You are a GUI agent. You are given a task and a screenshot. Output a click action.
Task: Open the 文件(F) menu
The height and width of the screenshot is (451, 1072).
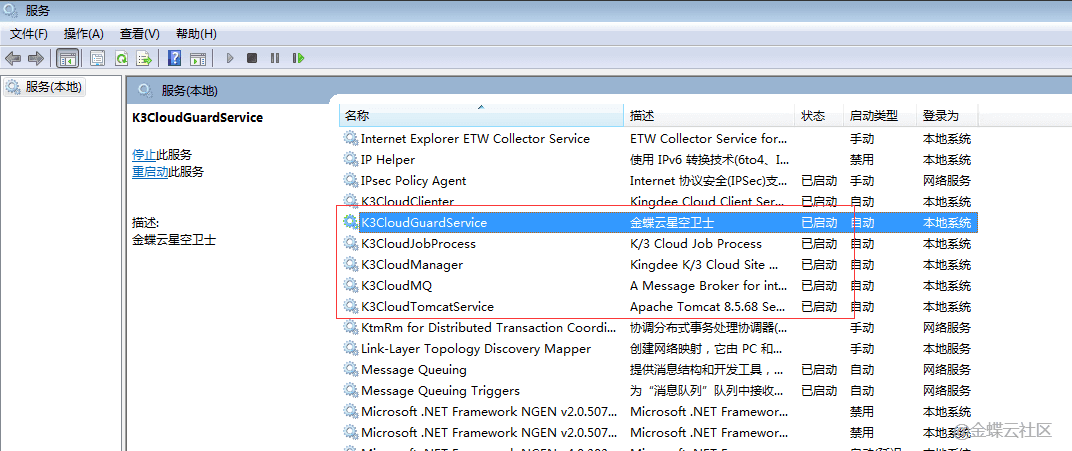29,33
